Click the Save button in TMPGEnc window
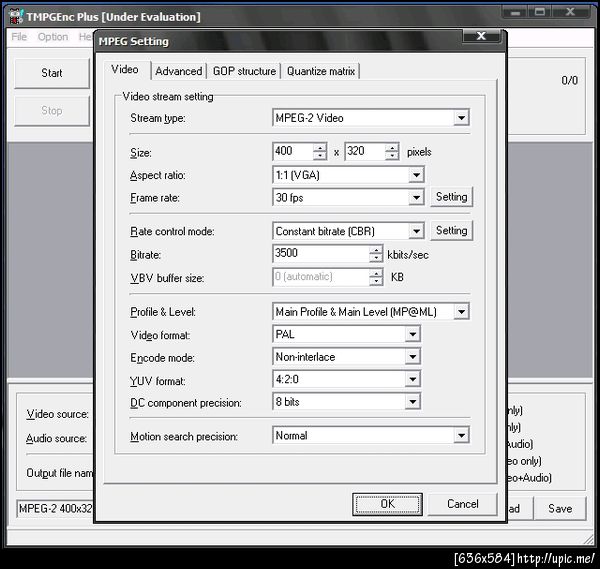The height and width of the screenshot is (569, 600). [560, 509]
